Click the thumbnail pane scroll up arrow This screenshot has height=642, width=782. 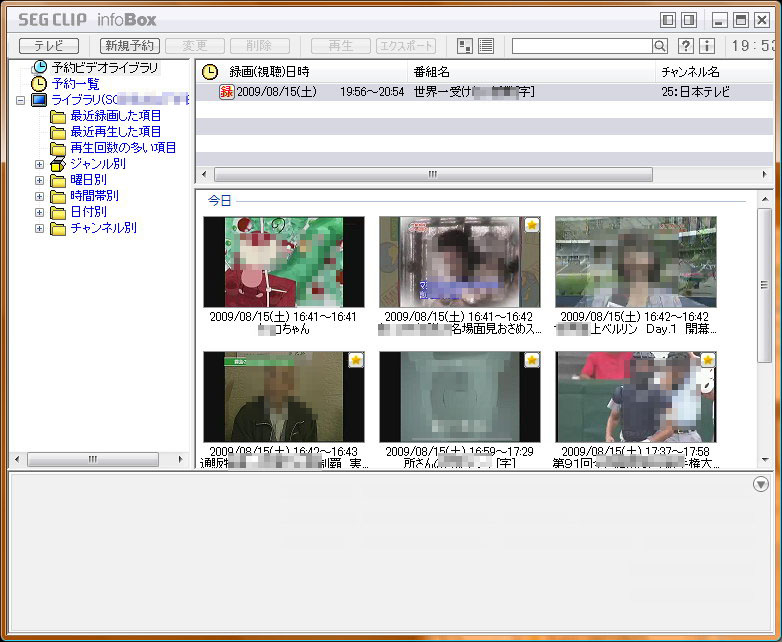[765, 200]
